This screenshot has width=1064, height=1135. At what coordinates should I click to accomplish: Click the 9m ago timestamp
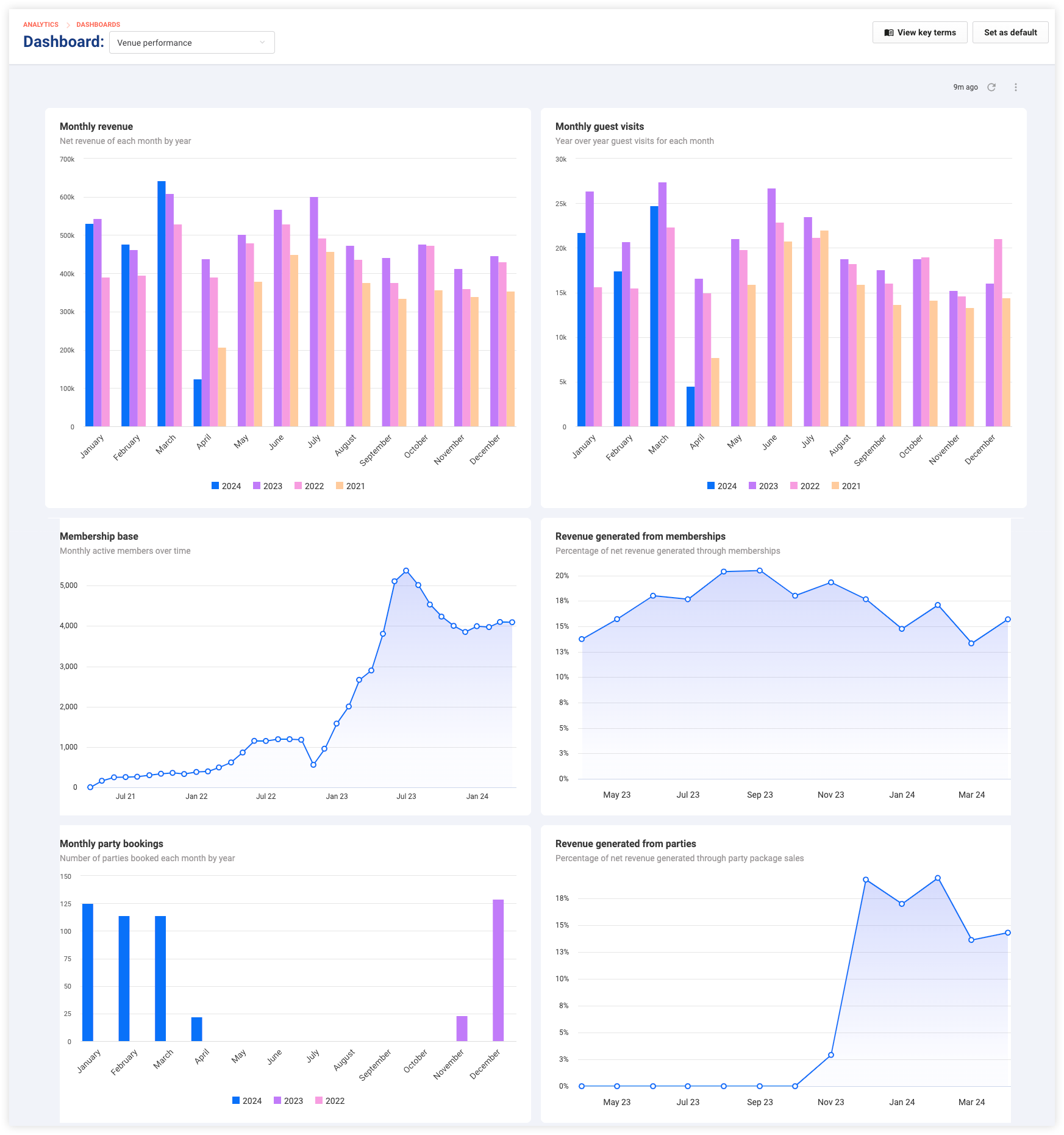(x=965, y=87)
